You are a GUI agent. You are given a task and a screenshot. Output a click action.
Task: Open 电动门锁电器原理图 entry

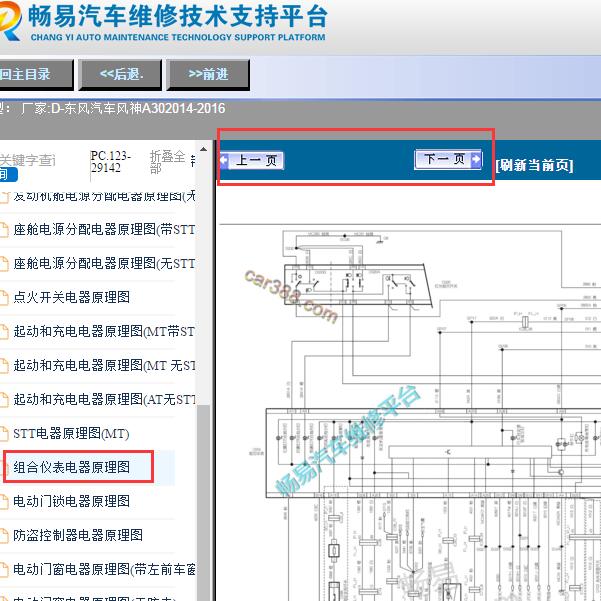tap(72, 501)
